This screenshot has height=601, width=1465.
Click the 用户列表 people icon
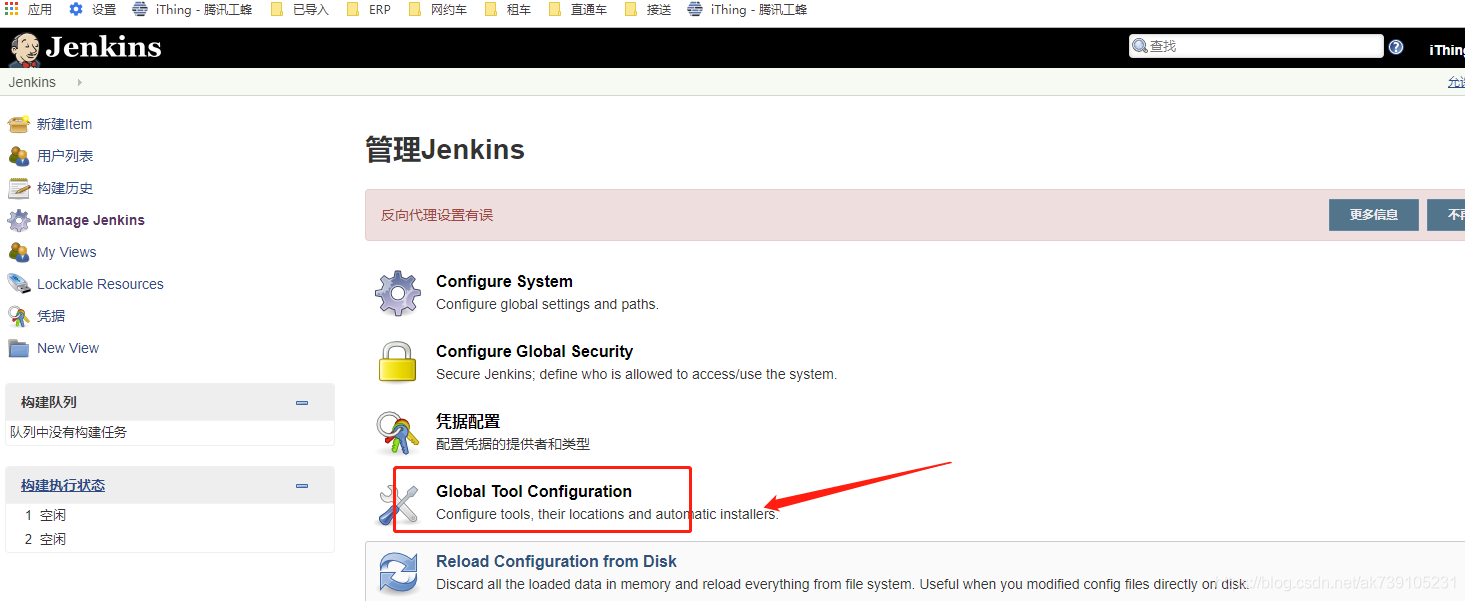click(x=19, y=156)
